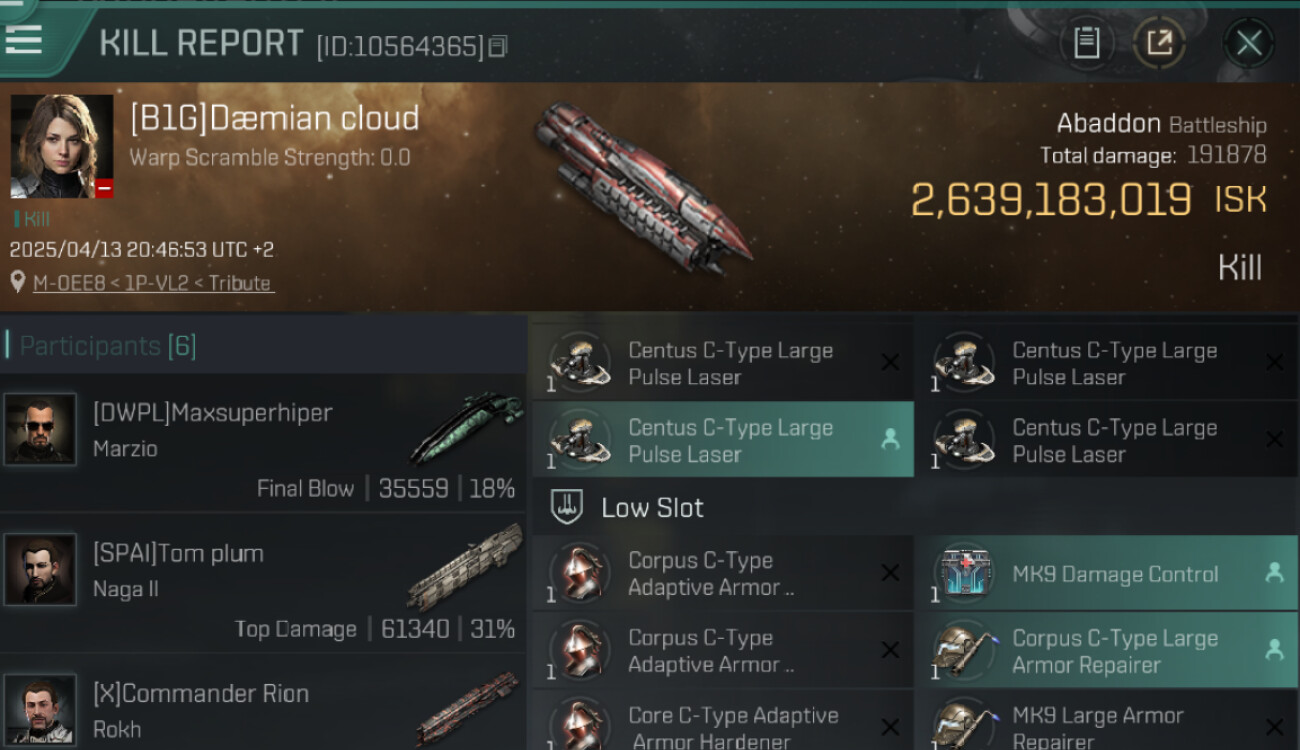Open Dæmian cloud's character portrait
Screen dimensions: 1300x750
coord(61,147)
